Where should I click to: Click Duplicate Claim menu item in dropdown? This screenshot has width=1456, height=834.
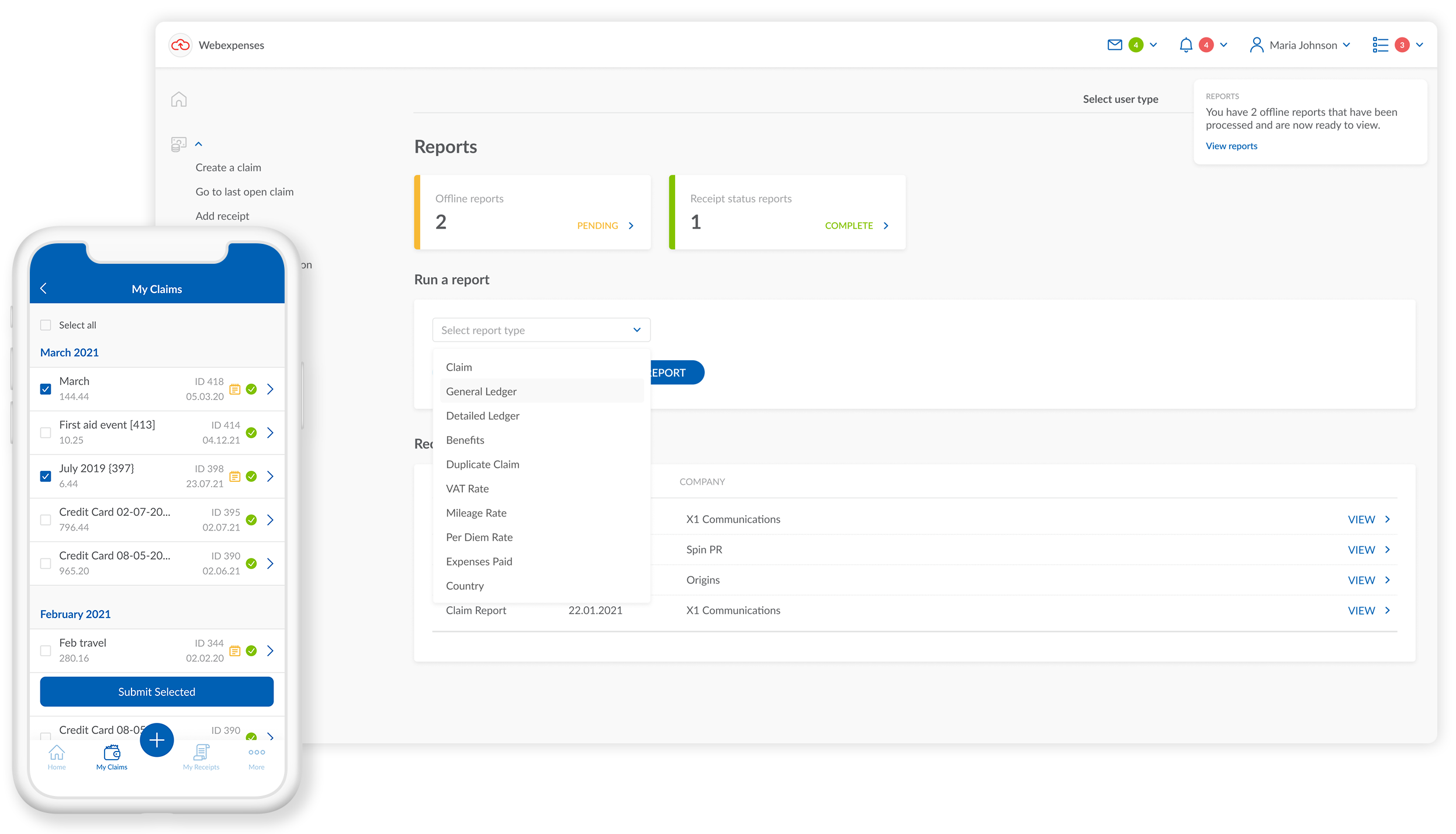pos(483,464)
